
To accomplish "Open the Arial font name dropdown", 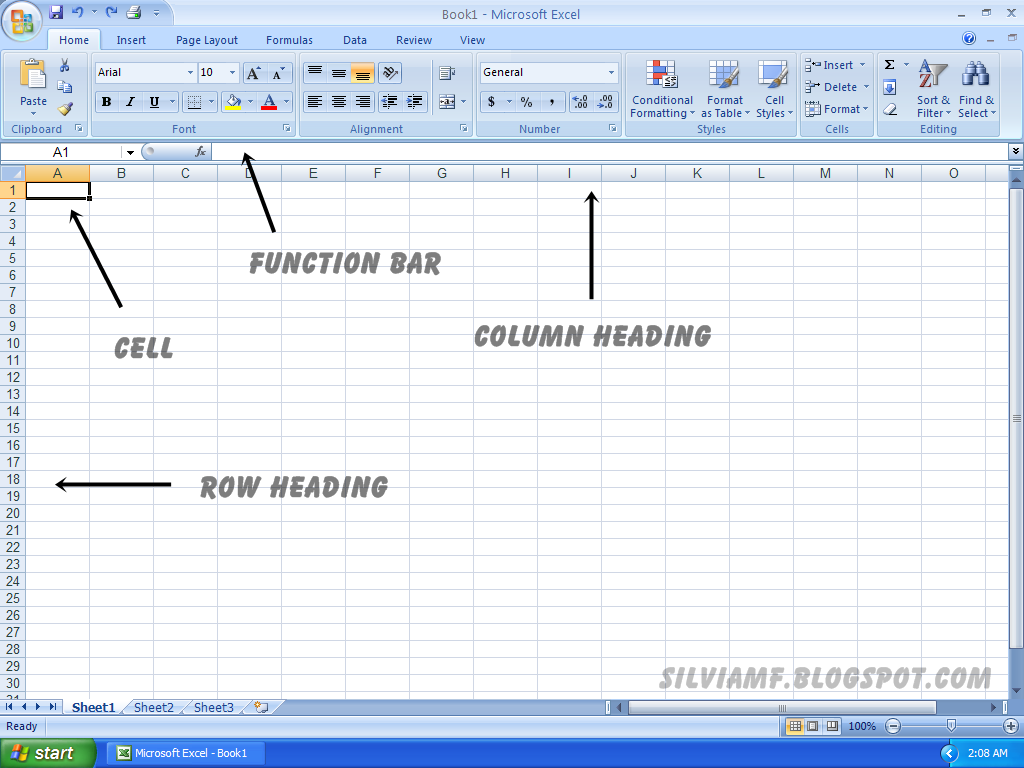I will click(x=190, y=72).
